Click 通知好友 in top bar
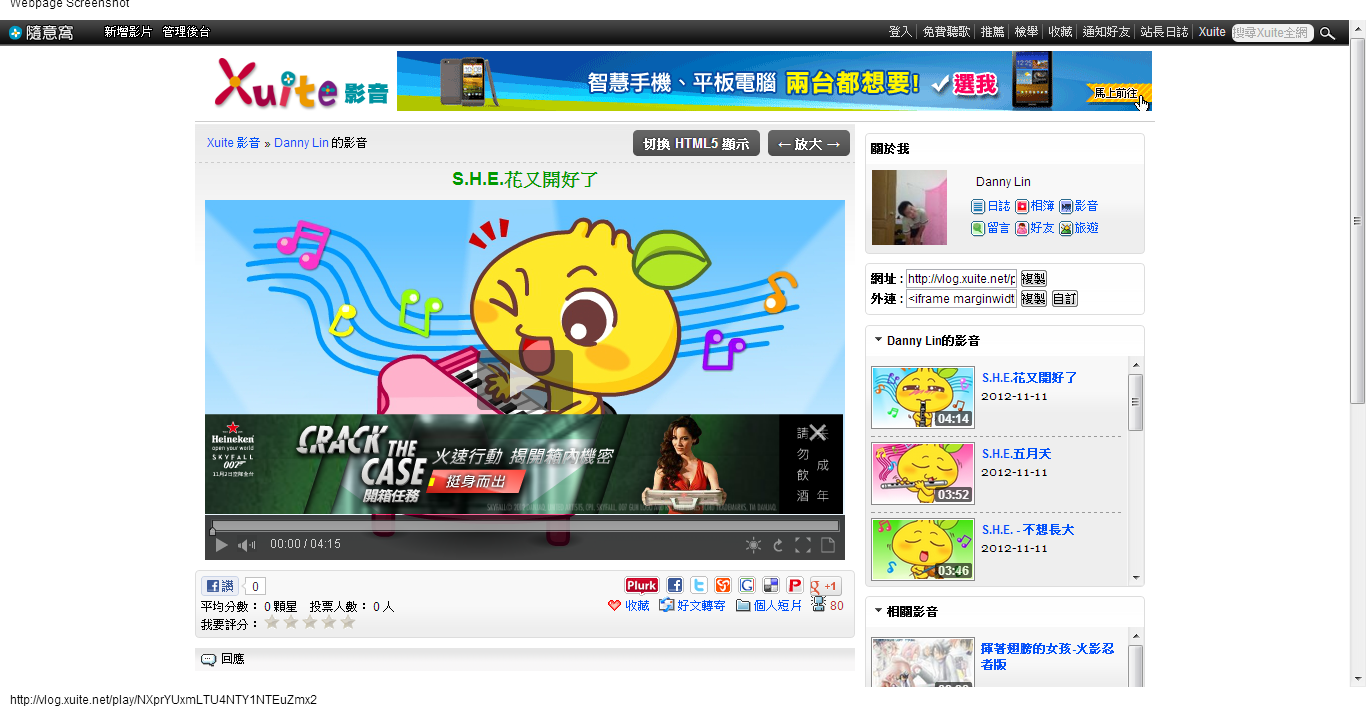 pyautogui.click(x=1106, y=32)
